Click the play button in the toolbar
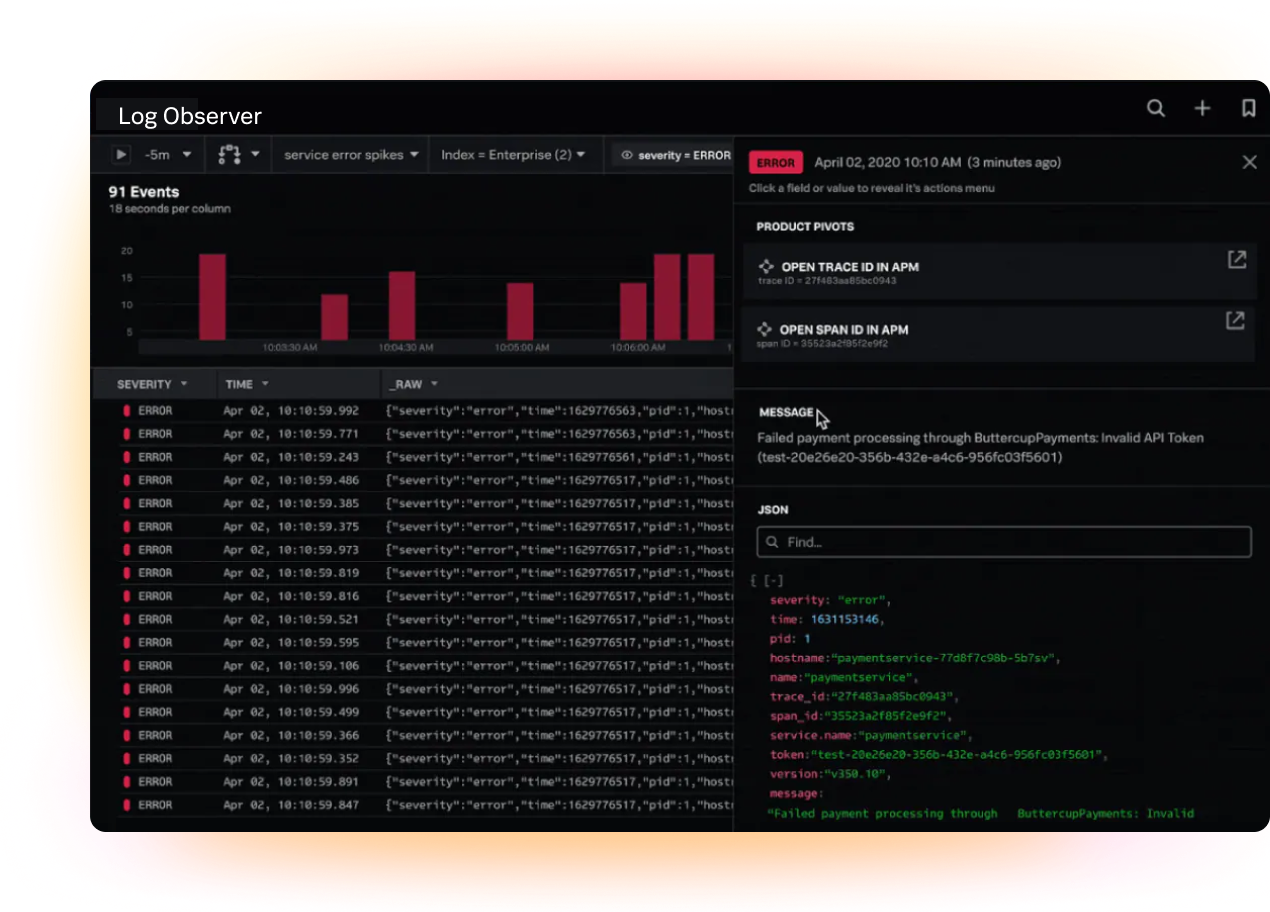Screen dimensions: 1270x912 tap(121, 155)
